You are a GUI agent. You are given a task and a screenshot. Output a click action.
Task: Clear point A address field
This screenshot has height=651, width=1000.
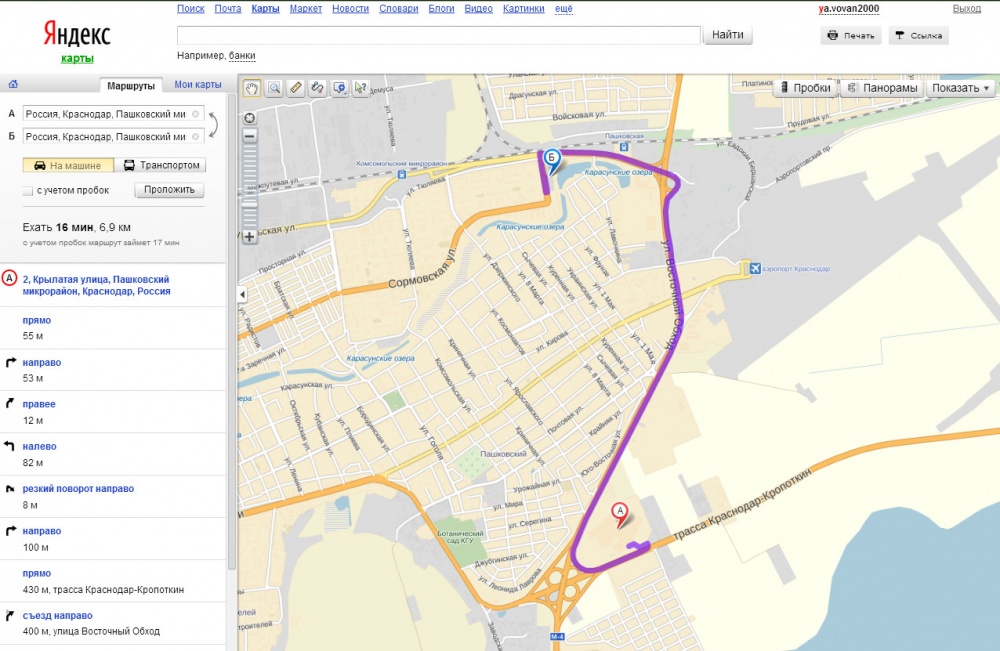[195, 114]
